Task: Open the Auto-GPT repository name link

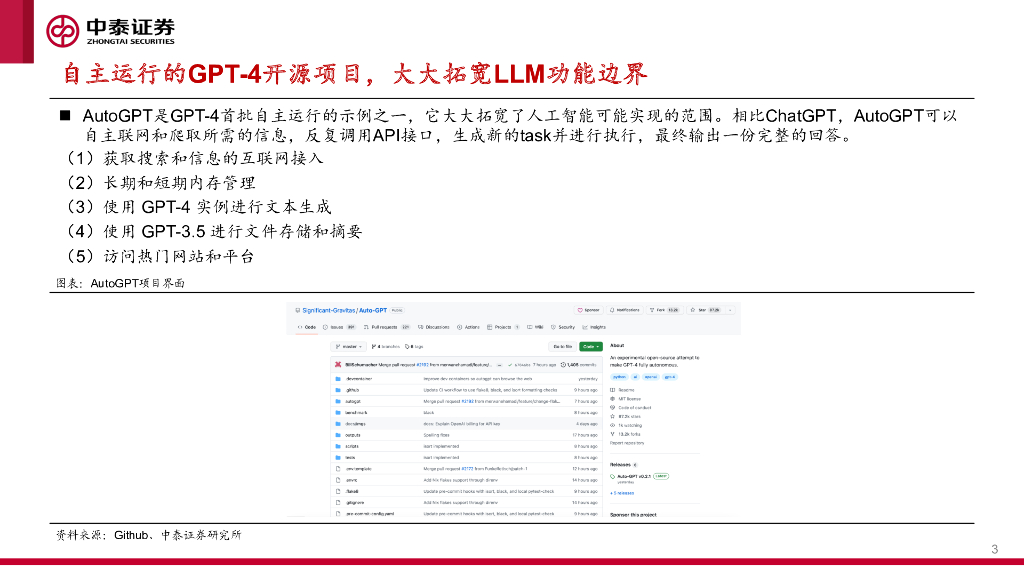Action: (x=373, y=310)
